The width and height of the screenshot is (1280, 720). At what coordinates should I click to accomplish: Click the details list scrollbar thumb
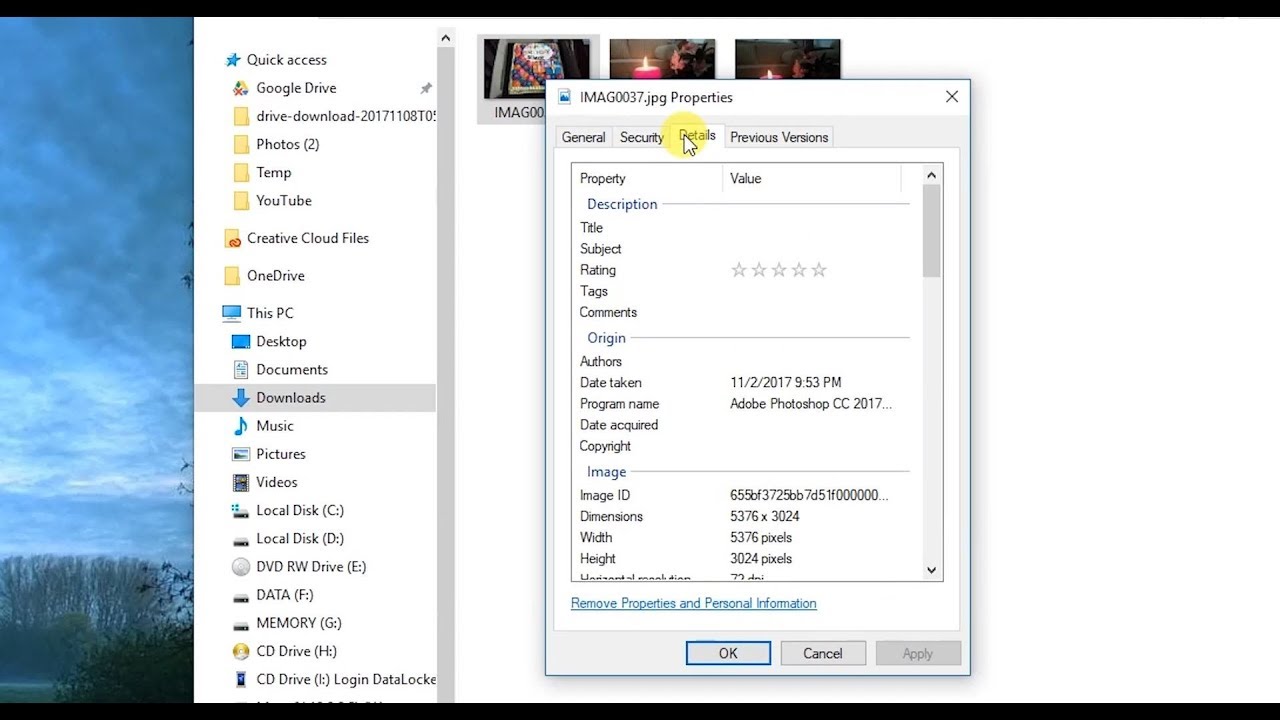(932, 231)
